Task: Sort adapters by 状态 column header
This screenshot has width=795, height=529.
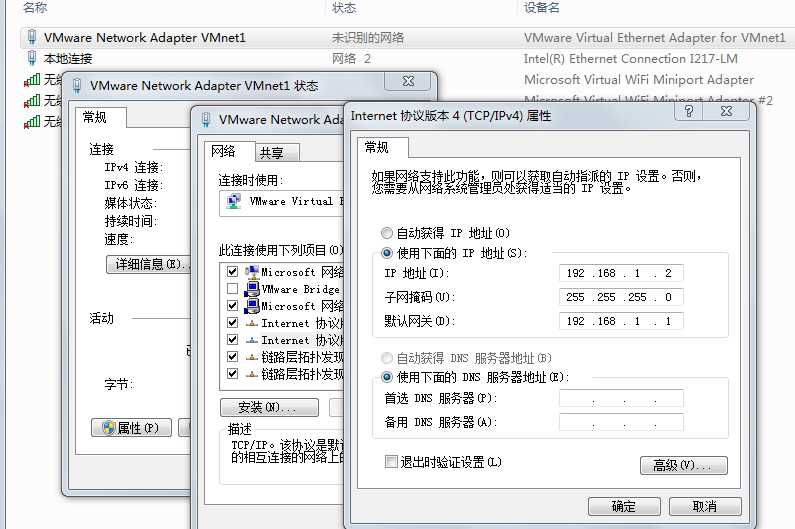Action: [x=344, y=8]
